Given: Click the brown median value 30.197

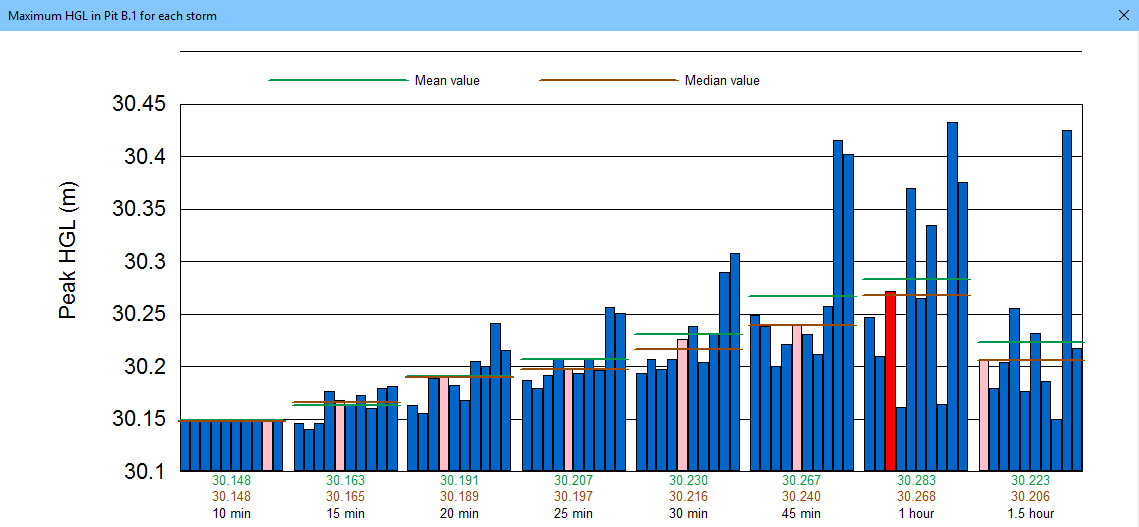Looking at the screenshot, I should click(x=573, y=497).
